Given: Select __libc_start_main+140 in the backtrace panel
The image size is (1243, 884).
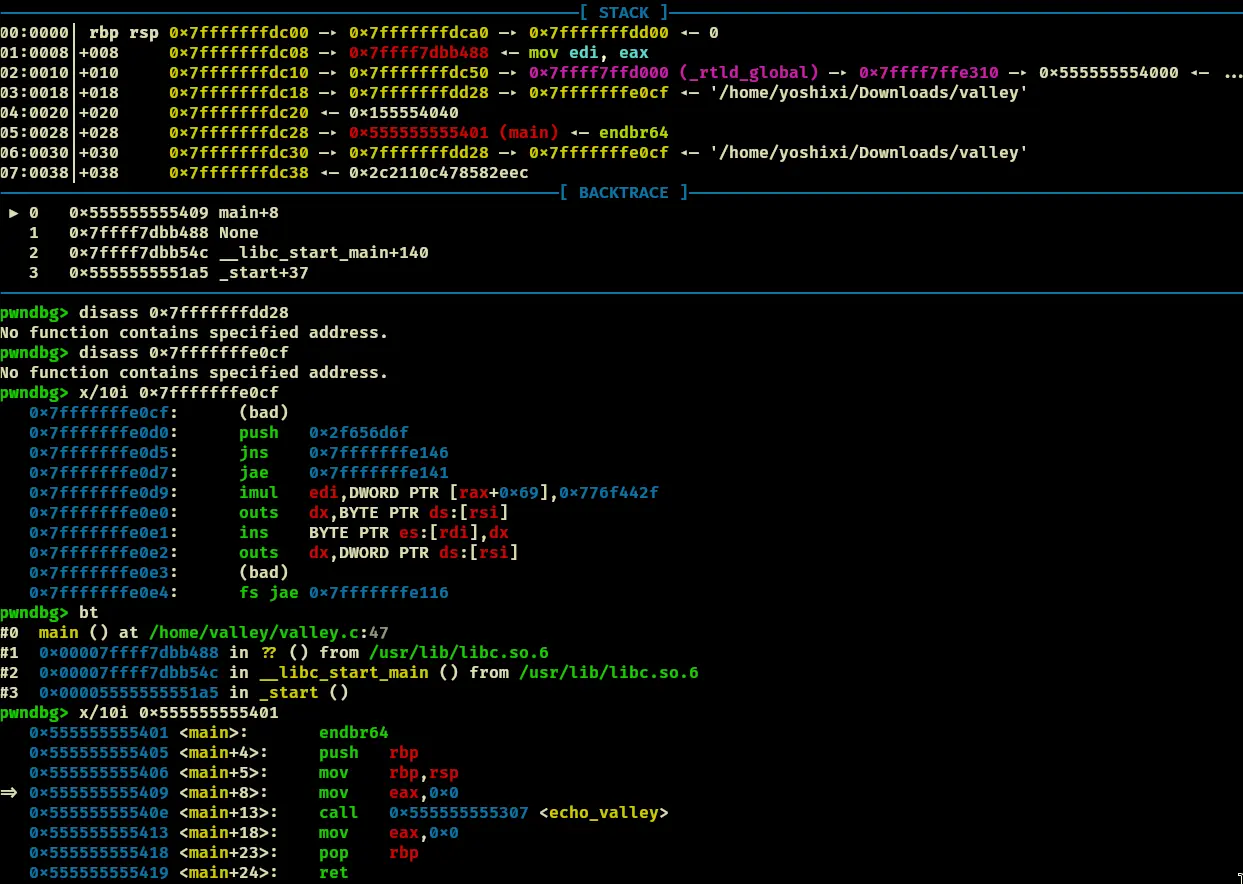Looking at the screenshot, I should click(323, 252).
